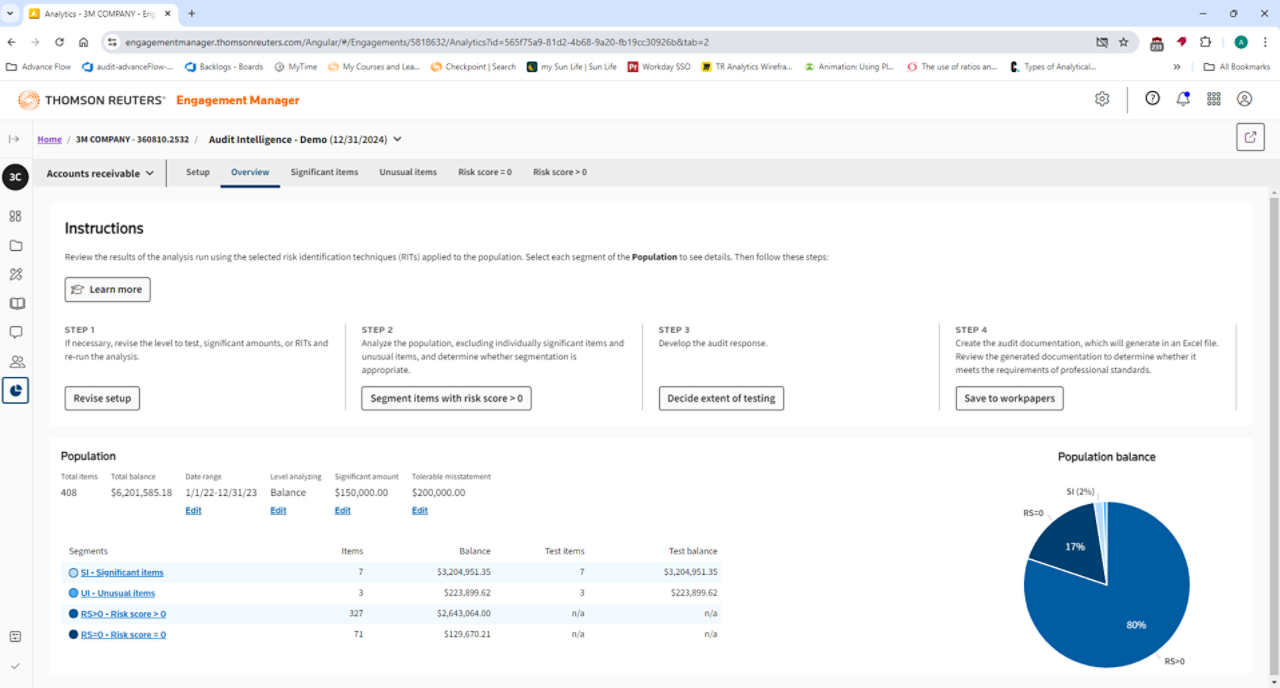The image size is (1280, 688).
Task: Click the Segment items with risk score > 0 button
Action: coord(445,398)
